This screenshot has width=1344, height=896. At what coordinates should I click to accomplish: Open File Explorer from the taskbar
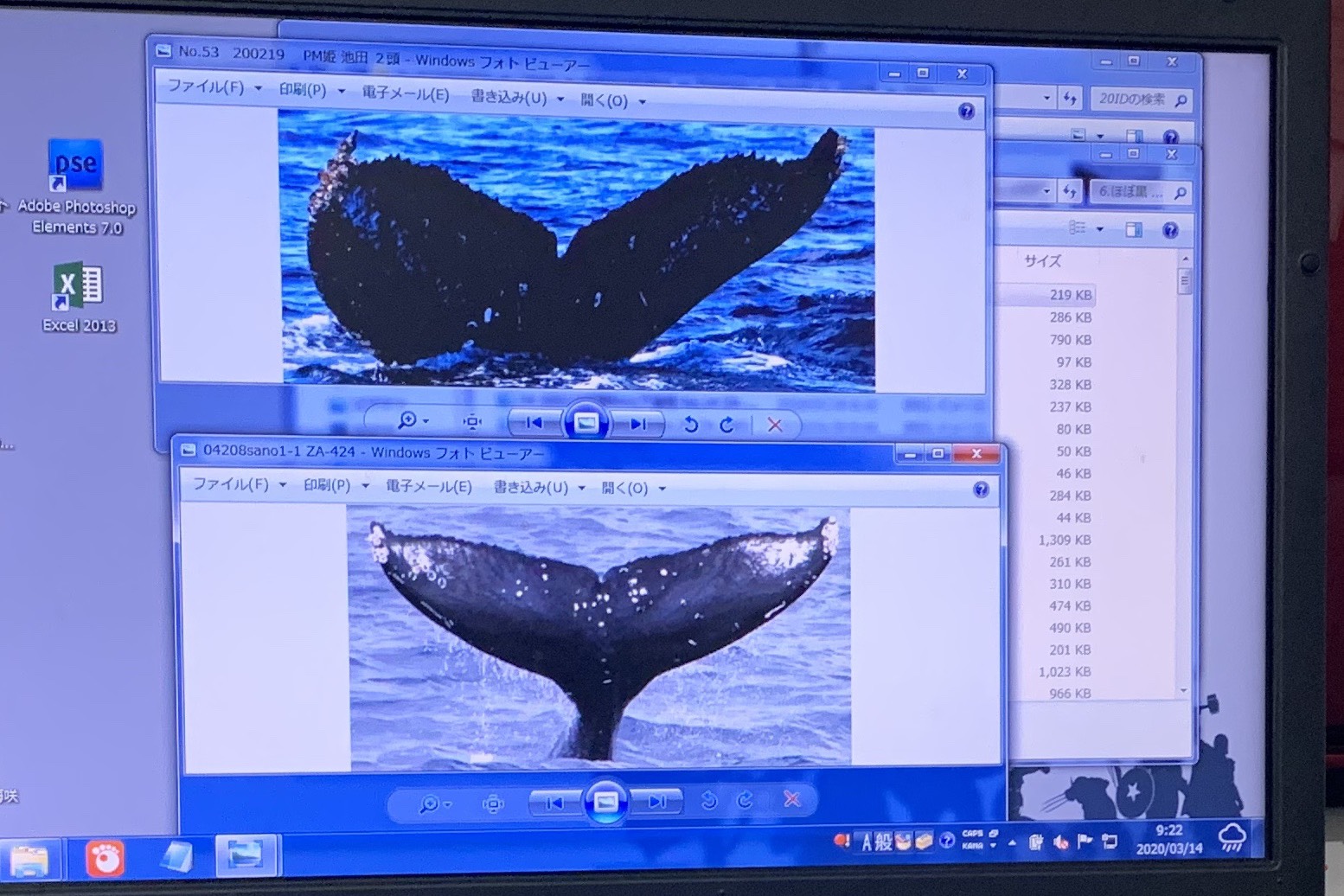tap(30, 860)
